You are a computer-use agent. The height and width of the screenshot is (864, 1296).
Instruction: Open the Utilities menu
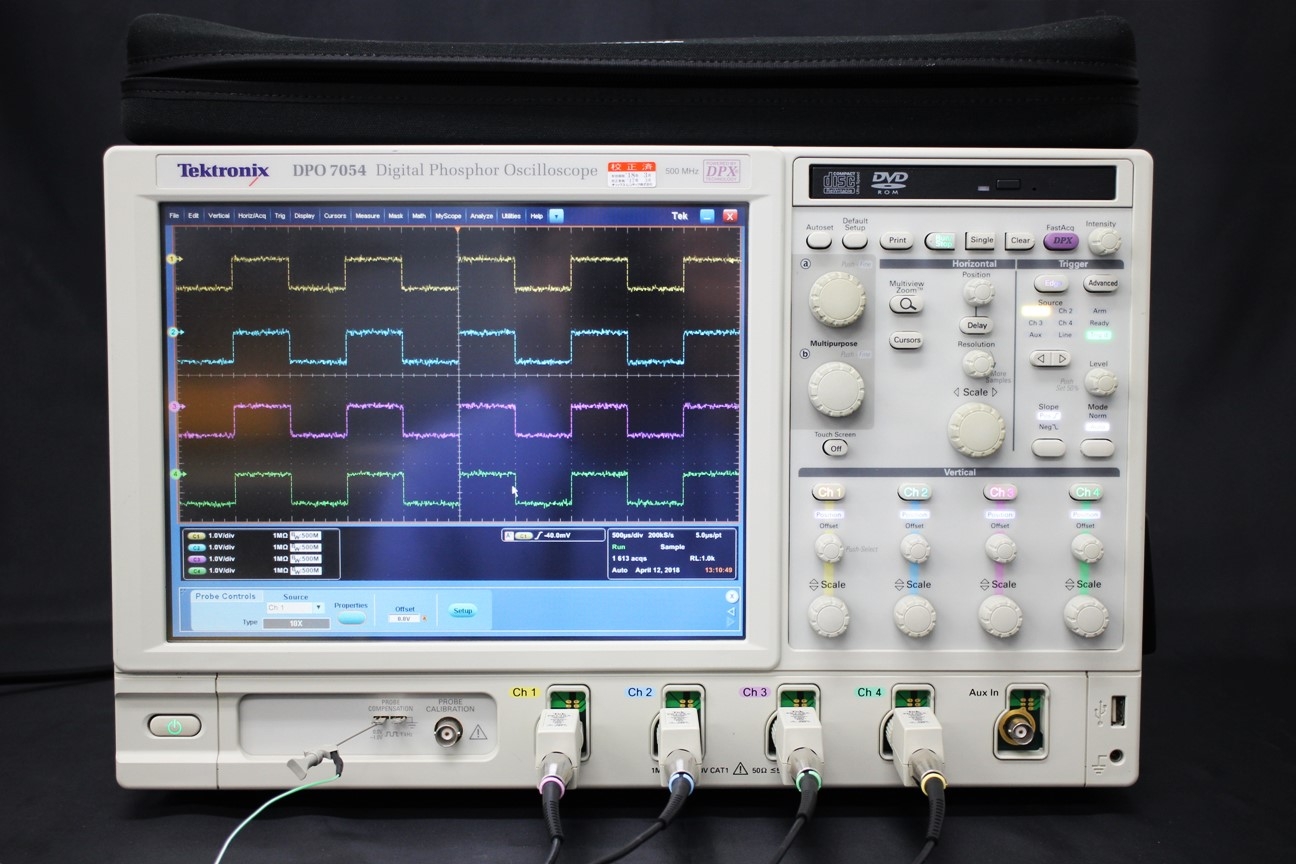coord(511,216)
